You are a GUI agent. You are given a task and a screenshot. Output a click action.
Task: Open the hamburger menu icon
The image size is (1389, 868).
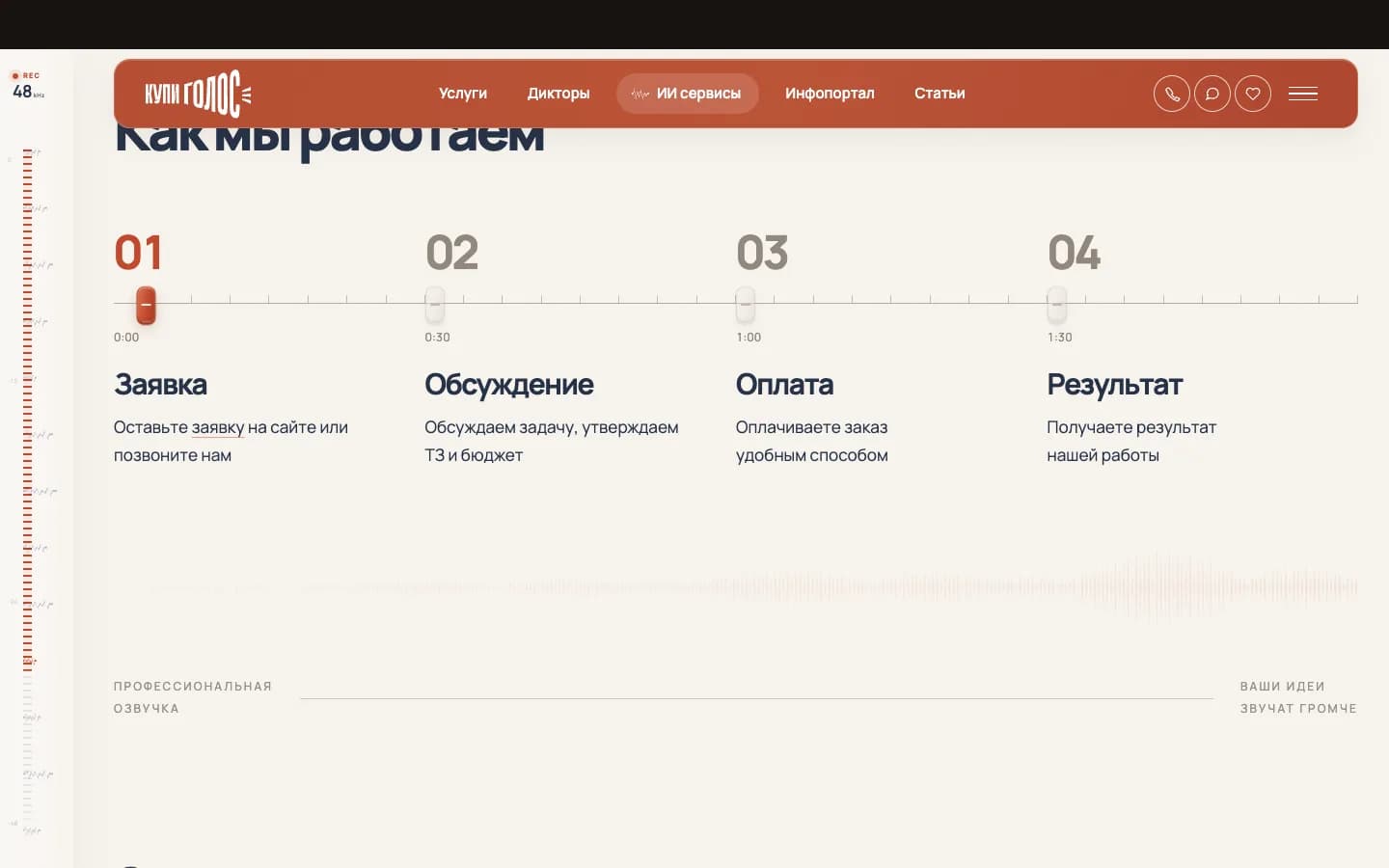click(x=1303, y=94)
